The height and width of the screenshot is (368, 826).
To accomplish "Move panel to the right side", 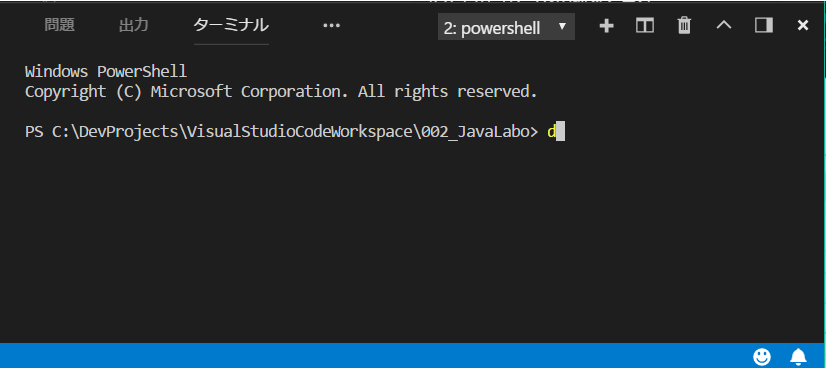I will (x=764, y=25).
